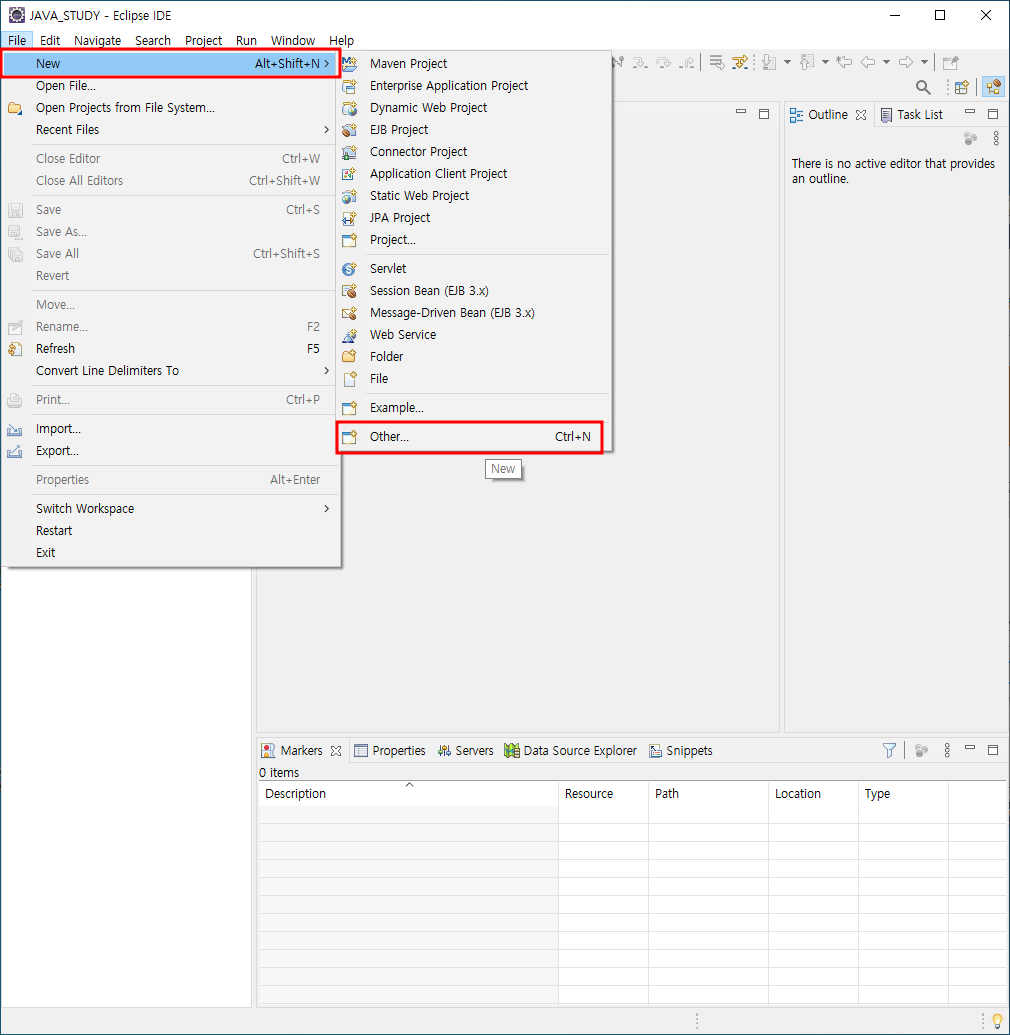
Task: Select Application Client Project entry
Action: pos(474,174)
